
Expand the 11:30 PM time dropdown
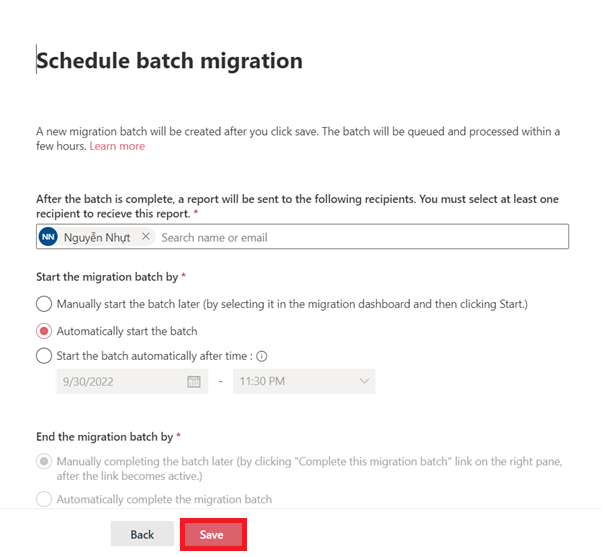(x=363, y=381)
